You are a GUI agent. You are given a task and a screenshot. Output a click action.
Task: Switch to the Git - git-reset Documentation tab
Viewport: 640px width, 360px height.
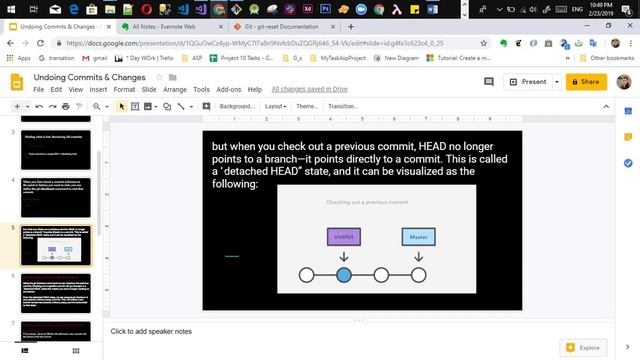284,27
